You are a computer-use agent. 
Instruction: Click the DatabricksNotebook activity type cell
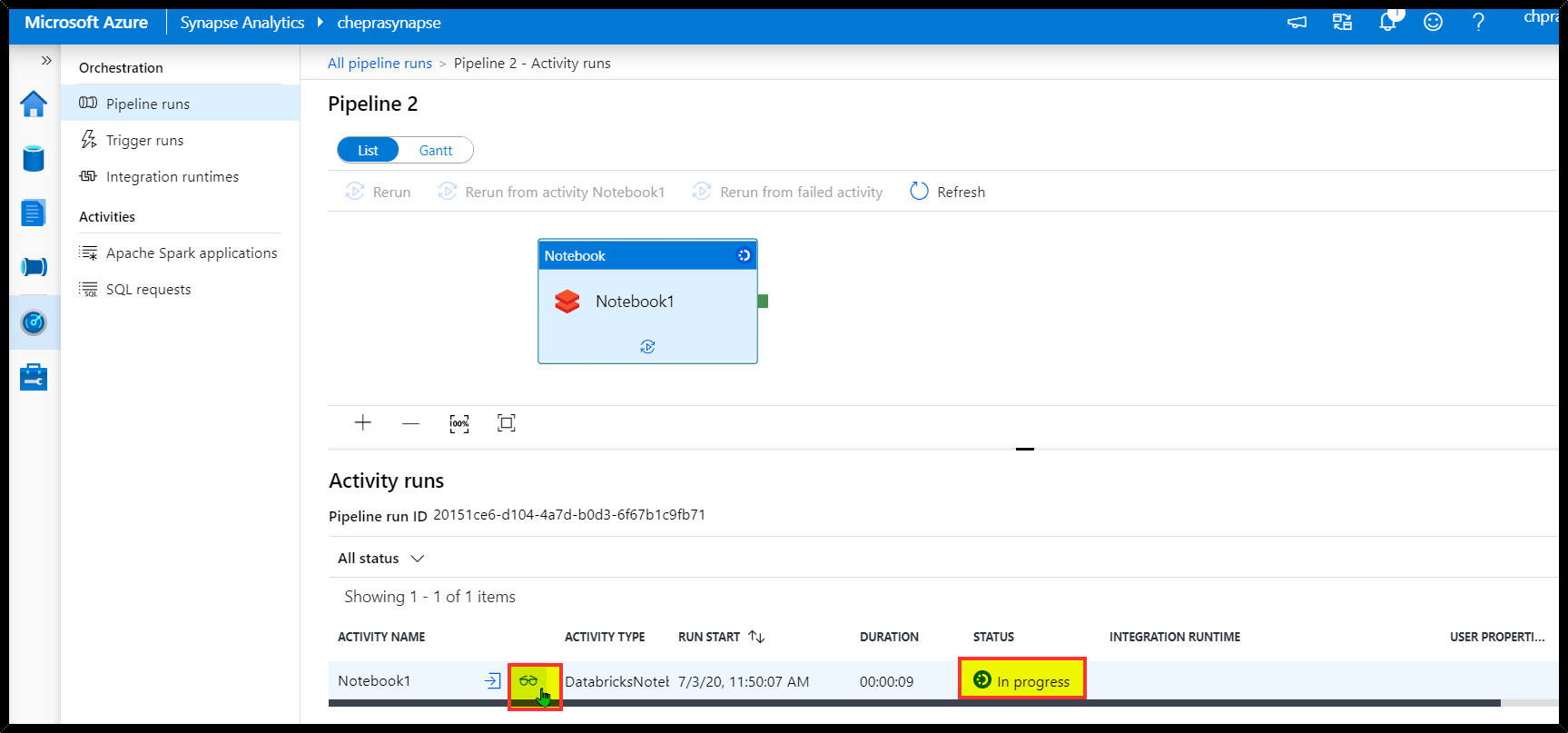click(x=616, y=681)
